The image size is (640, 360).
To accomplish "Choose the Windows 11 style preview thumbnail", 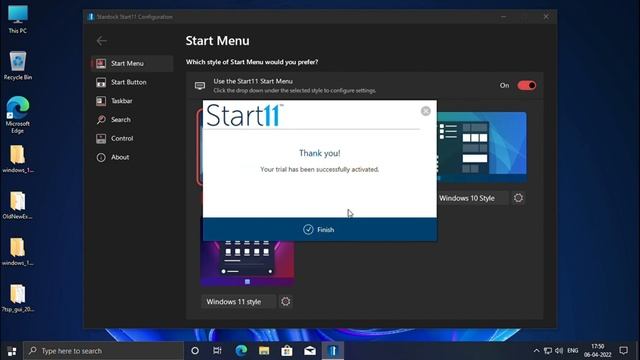I will point(247,263).
